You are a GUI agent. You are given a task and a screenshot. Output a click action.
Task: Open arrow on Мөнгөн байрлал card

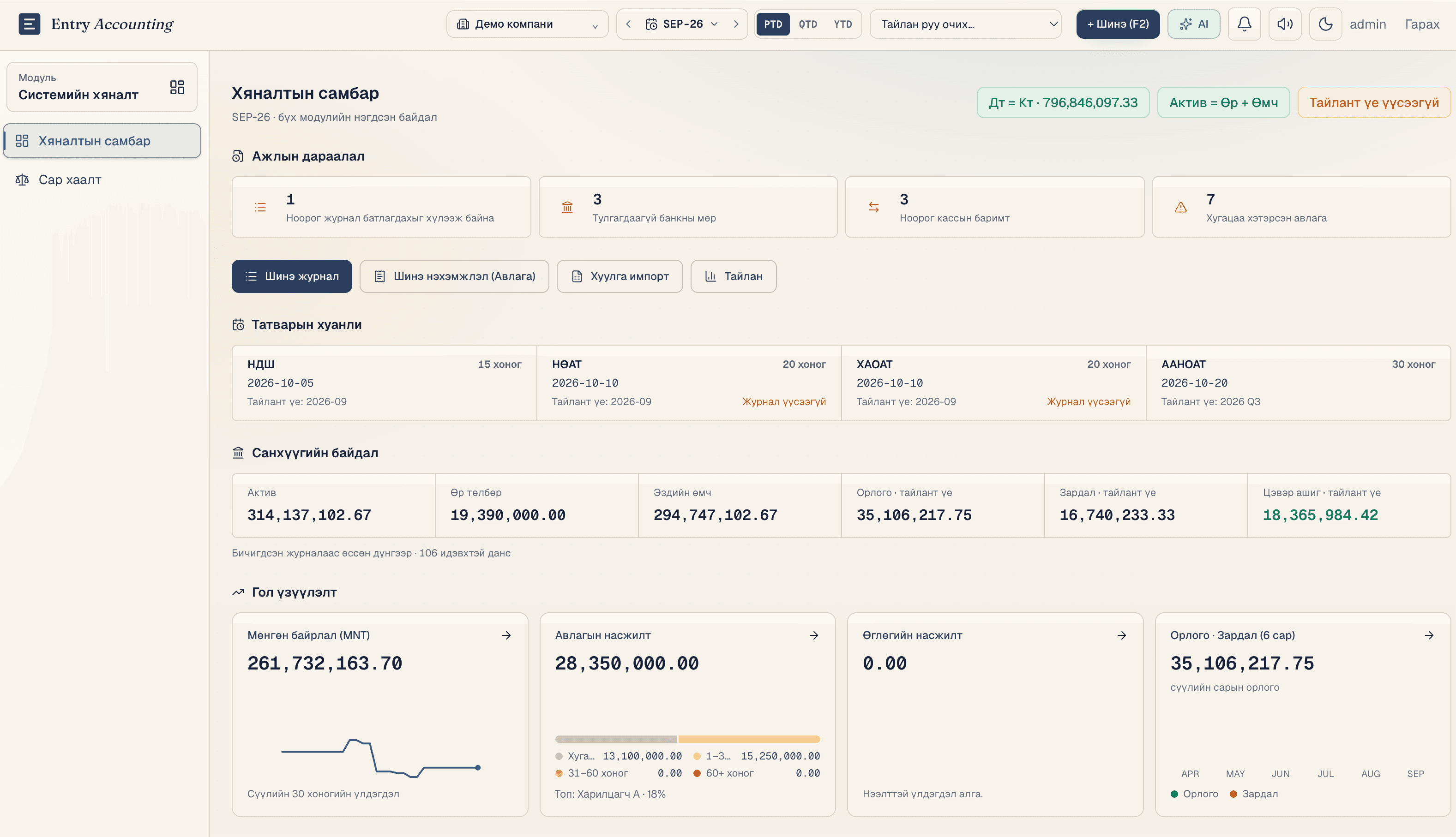(506, 635)
